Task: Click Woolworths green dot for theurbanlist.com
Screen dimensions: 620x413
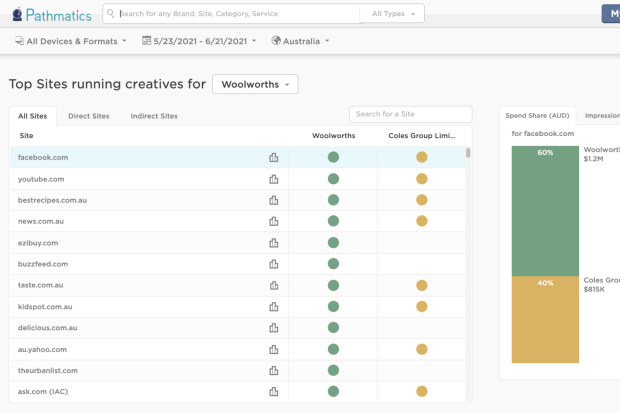Action: click(x=333, y=370)
